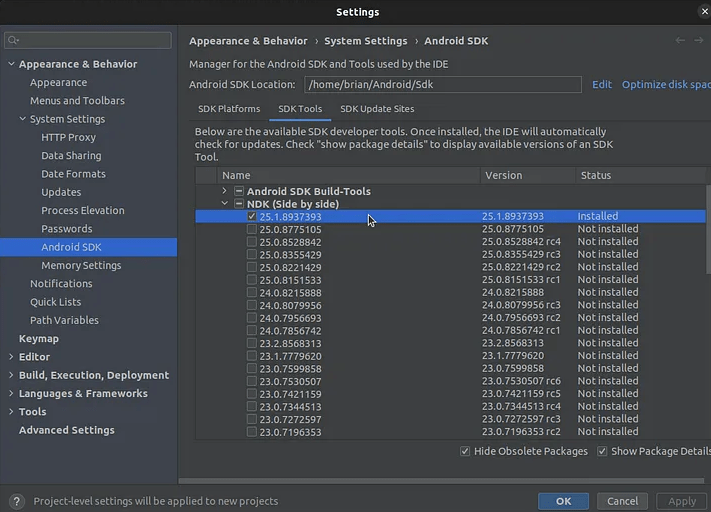Select version cell 23.0.7530507 rc6
The image size is (711, 512).
tap(521, 381)
